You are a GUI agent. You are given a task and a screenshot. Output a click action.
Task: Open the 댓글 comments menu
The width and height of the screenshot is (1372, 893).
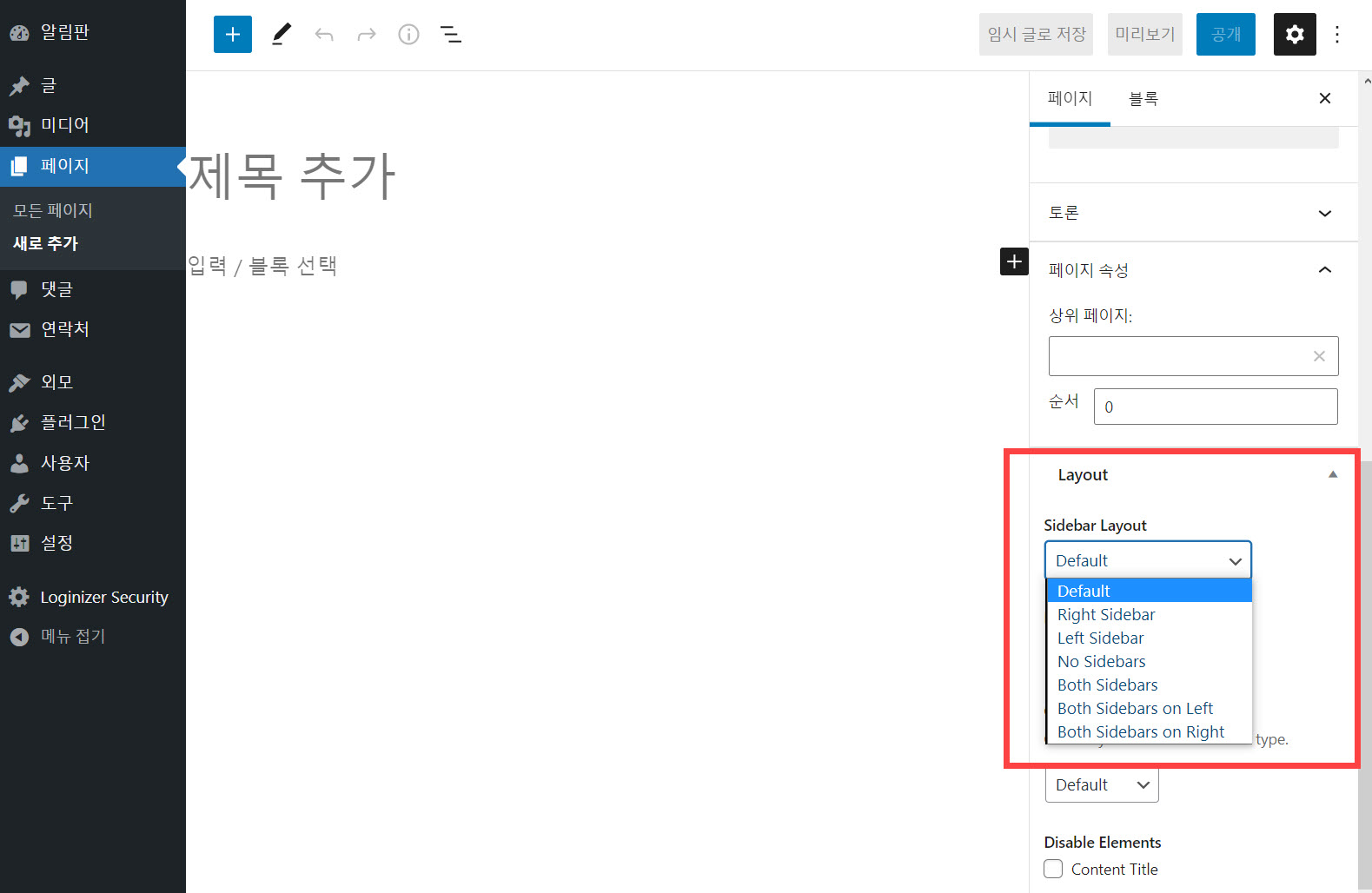(x=93, y=289)
